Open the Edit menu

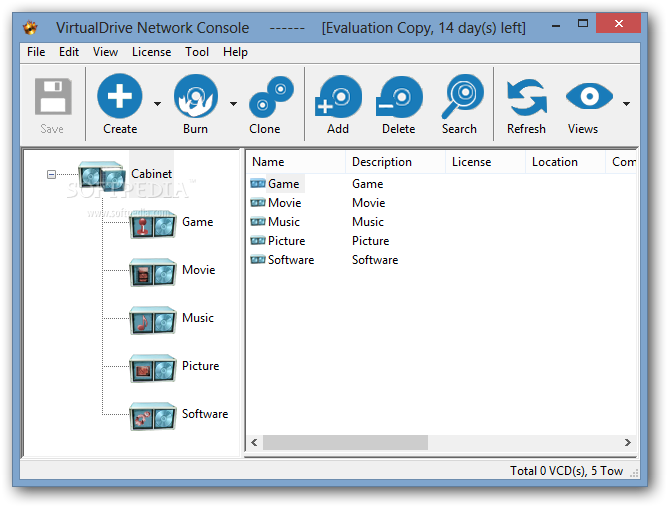(69, 52)
